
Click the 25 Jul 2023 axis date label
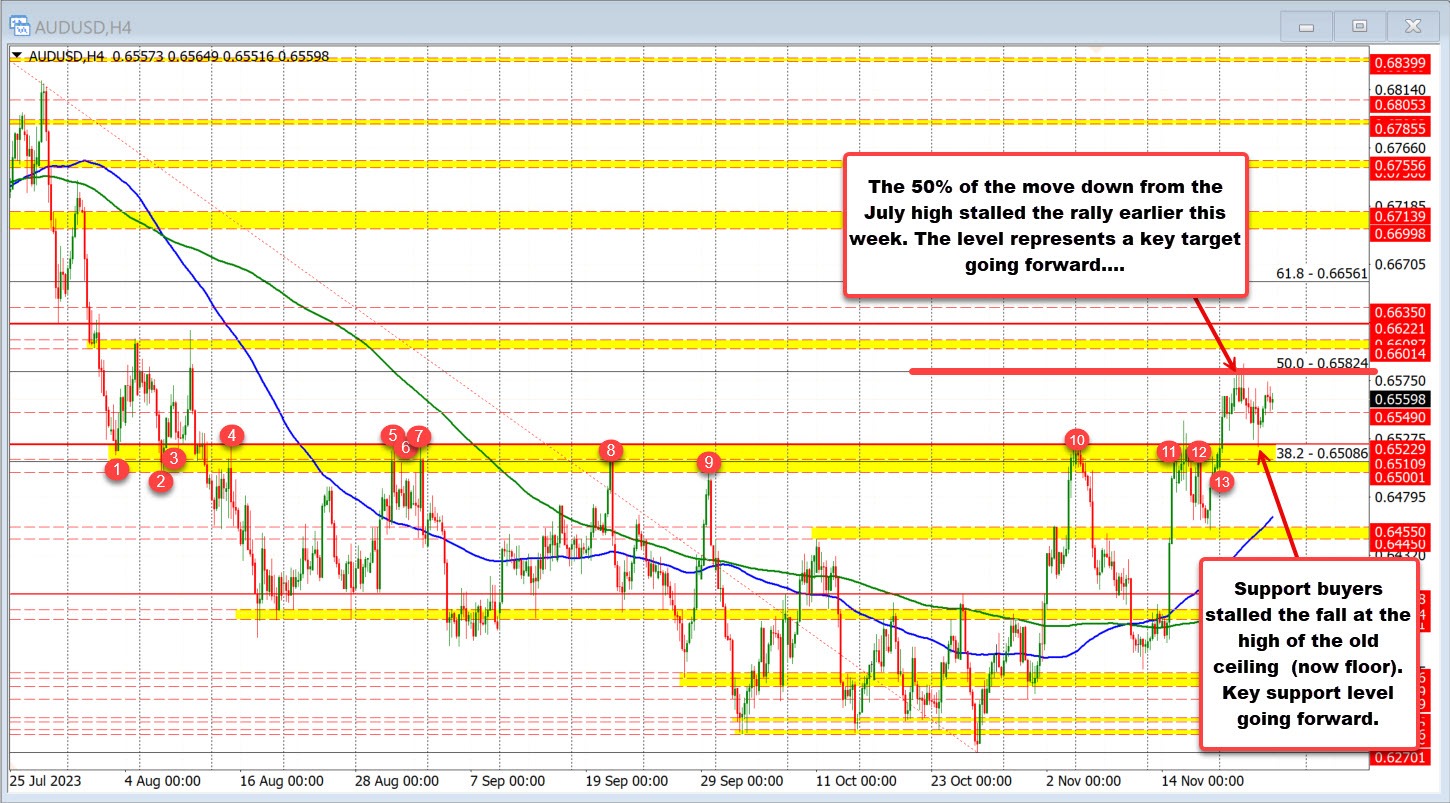click(x=48, y=780)
